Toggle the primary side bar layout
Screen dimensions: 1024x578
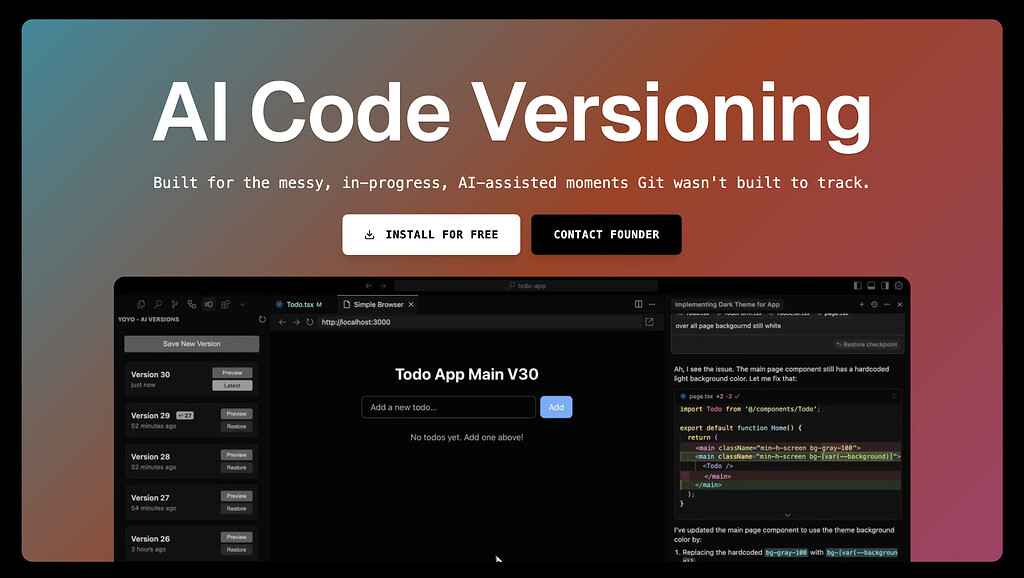pos(857,285)
